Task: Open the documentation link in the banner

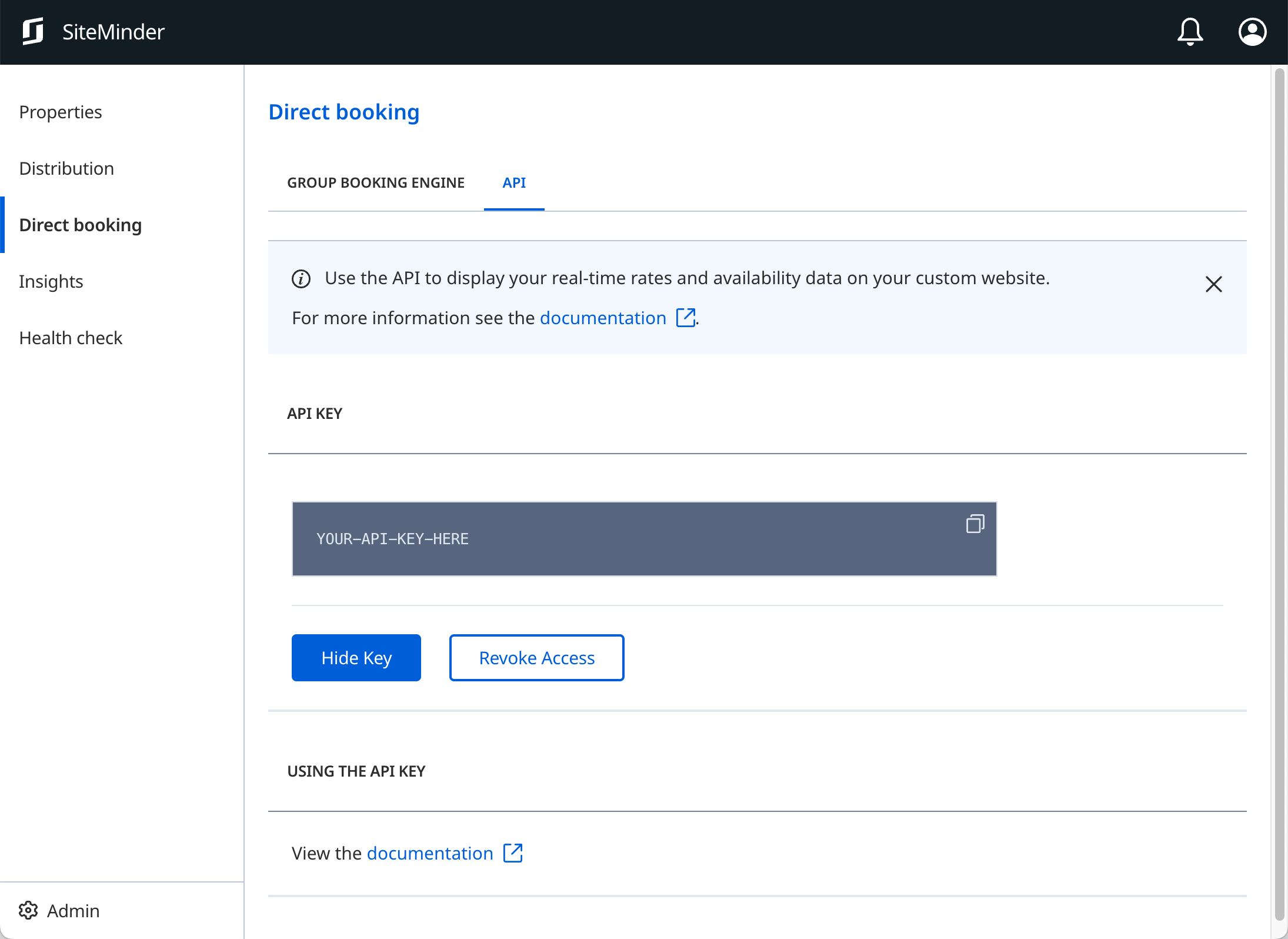Action: tap(603, 318)
